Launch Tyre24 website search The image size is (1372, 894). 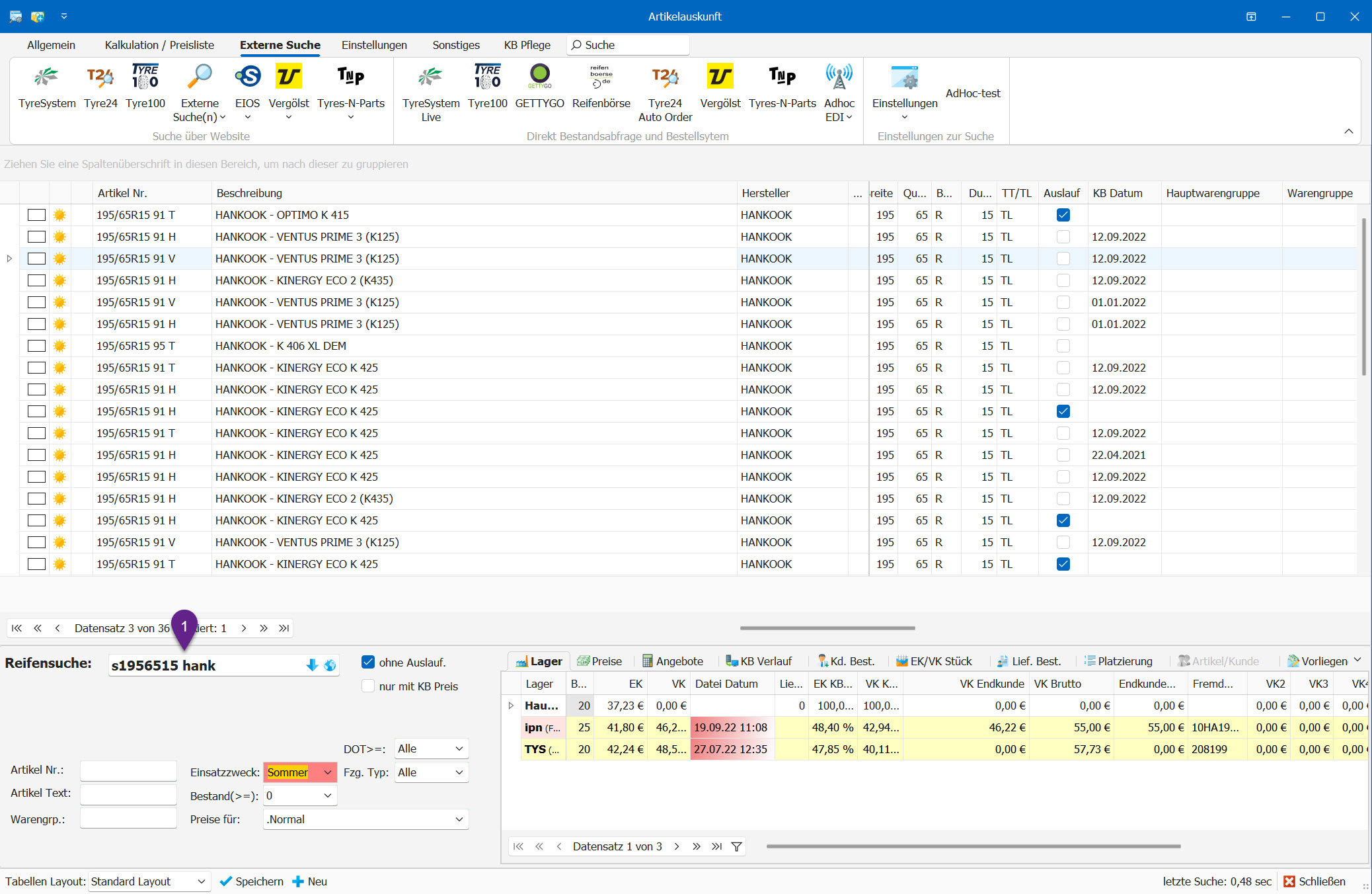[x=100, y=87]
